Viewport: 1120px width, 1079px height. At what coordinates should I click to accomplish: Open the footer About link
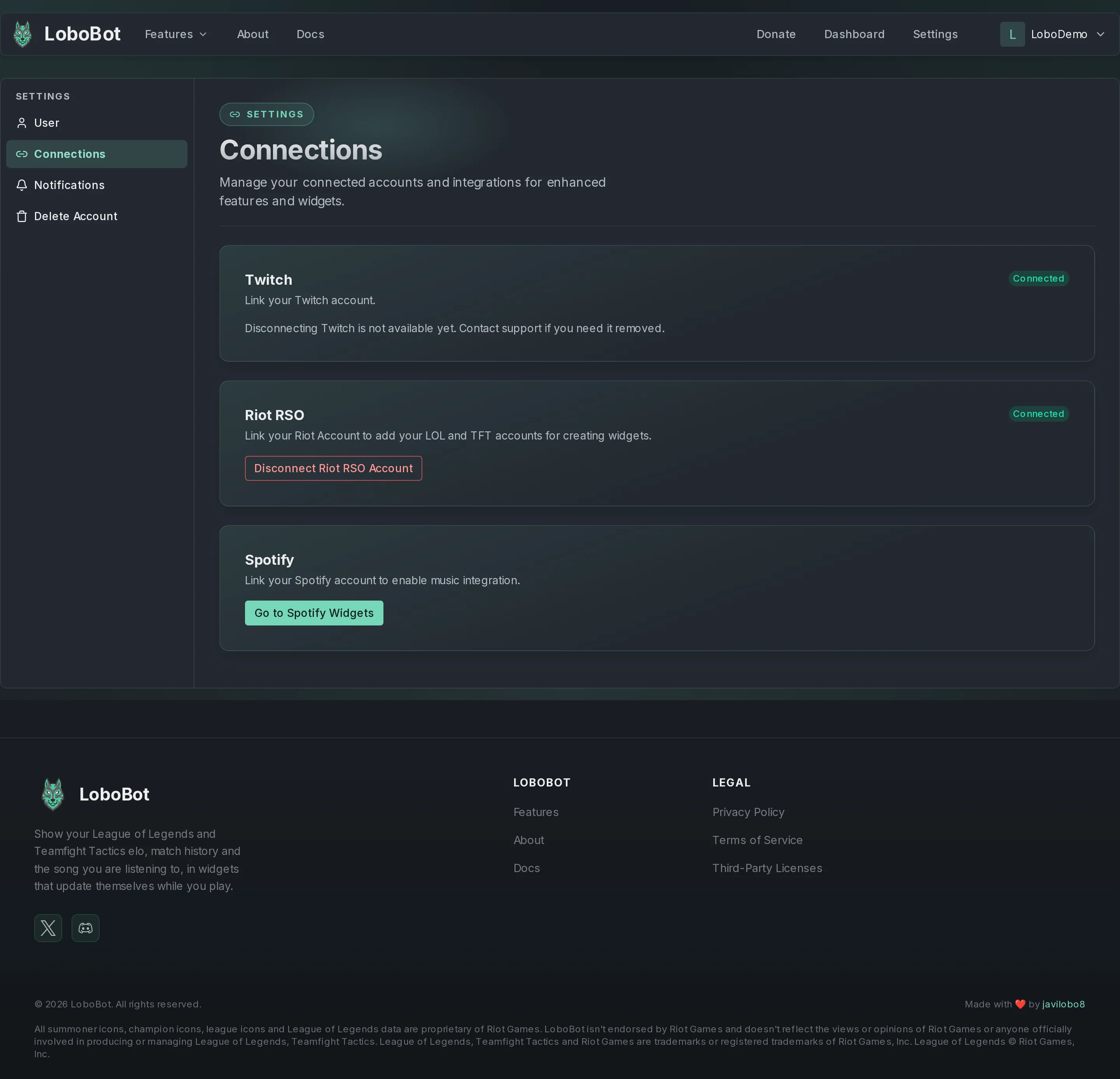coord(528,840)
